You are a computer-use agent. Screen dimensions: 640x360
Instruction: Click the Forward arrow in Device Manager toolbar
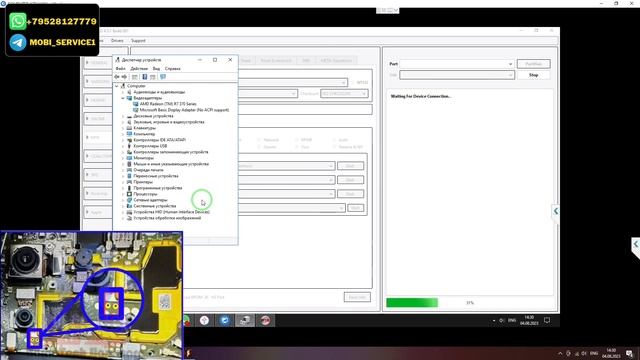(x=124, y=77)
